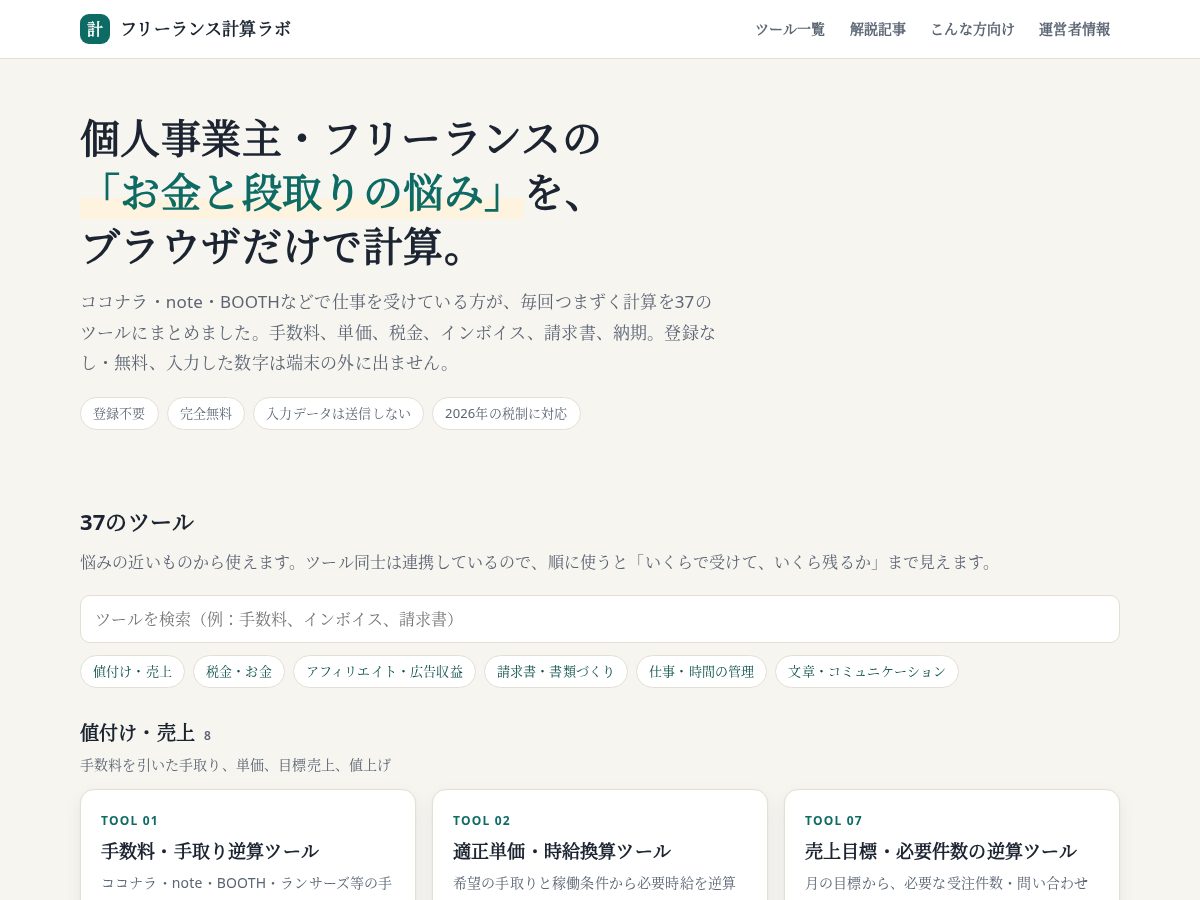The image size is (1200, 900).
Task: Focus the ツールを検索 search field
Action: [600, 619]
